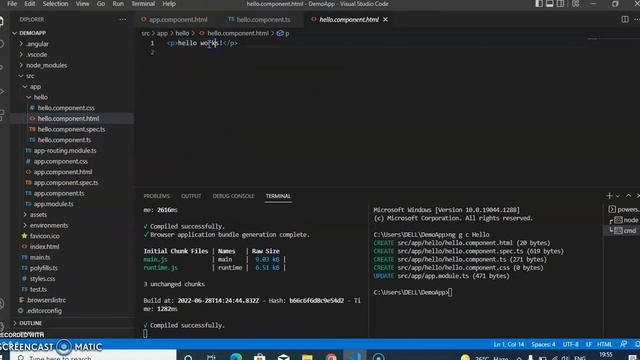
Task: Collapse the DEMOAPP root folder
Action: pos(32,33)
